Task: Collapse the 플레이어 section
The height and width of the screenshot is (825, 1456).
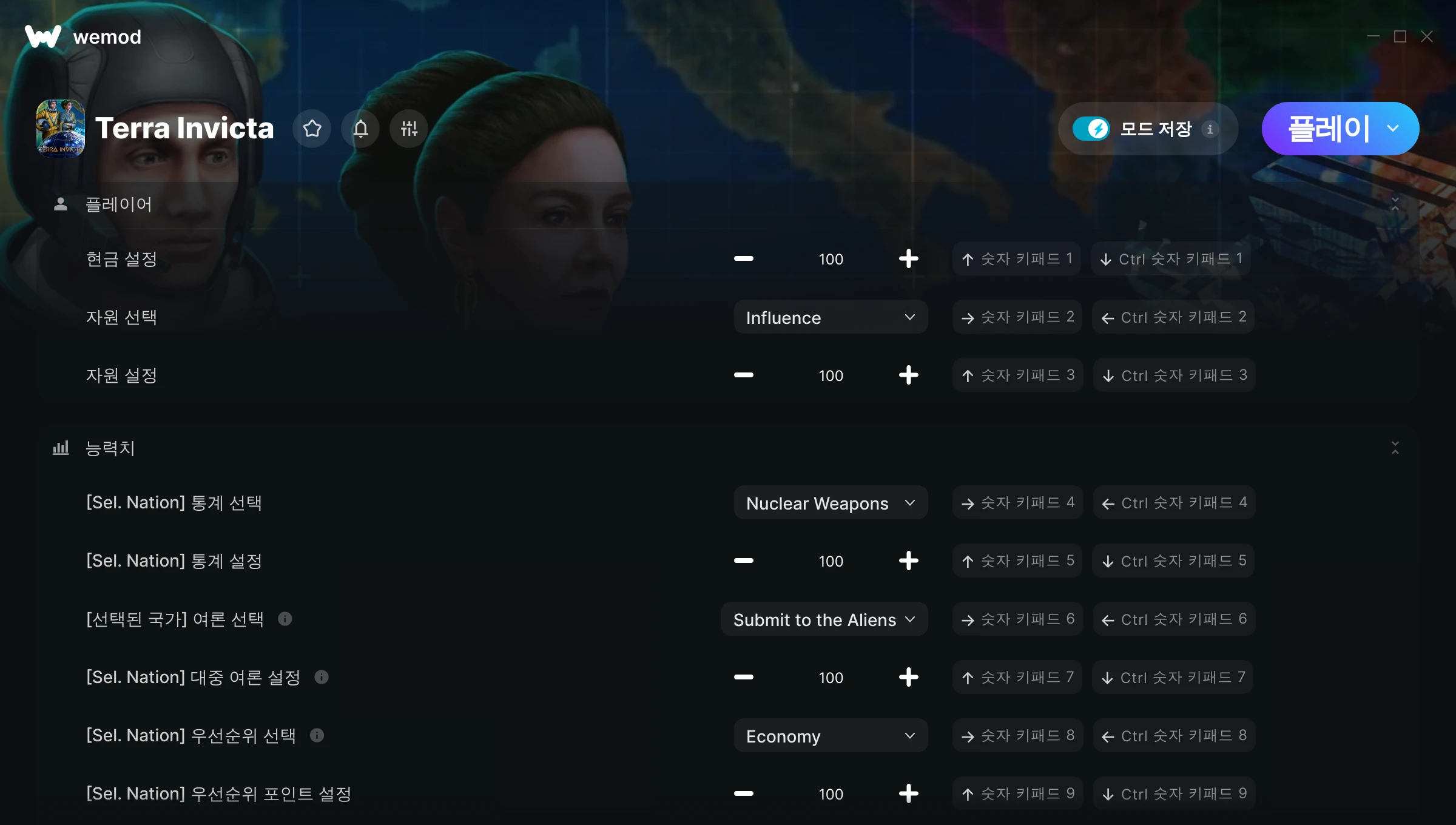Action: [1395, 204]
